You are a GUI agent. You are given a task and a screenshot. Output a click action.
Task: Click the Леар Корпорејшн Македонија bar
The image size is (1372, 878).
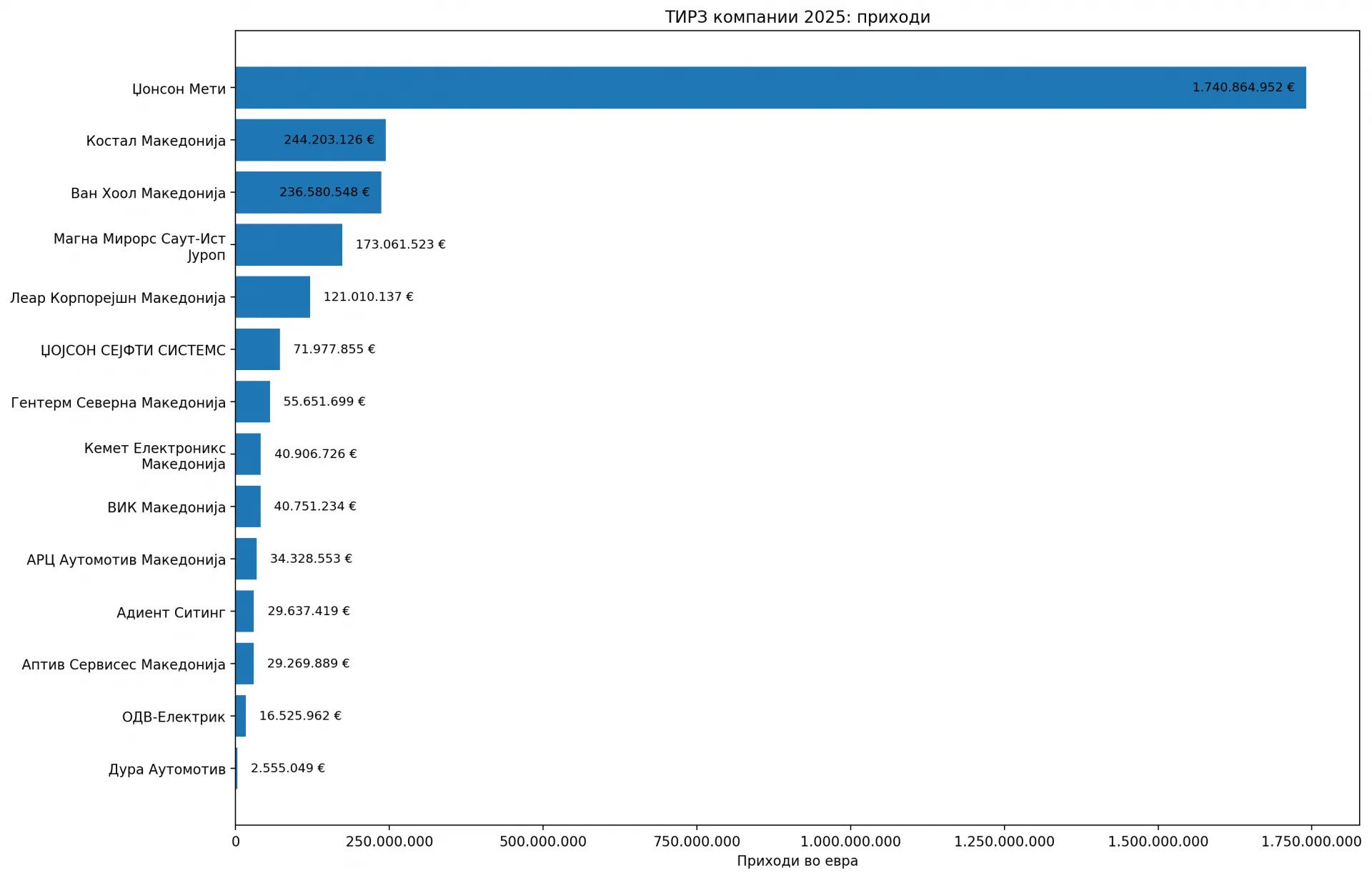[273, 297]
